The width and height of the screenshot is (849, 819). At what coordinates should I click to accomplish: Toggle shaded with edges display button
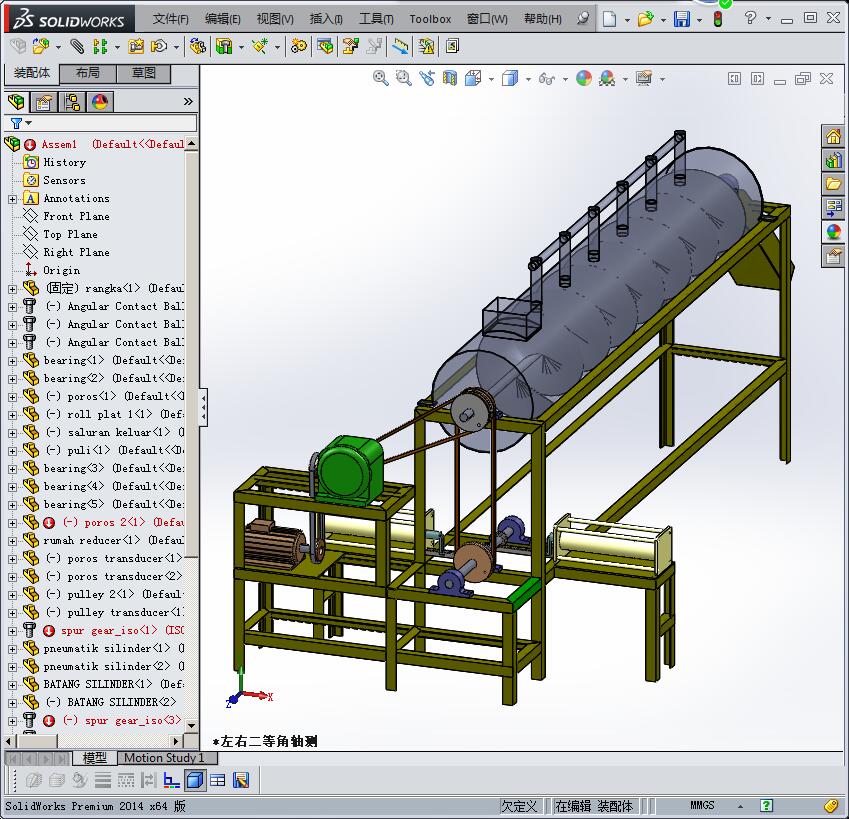click(195, 780)
